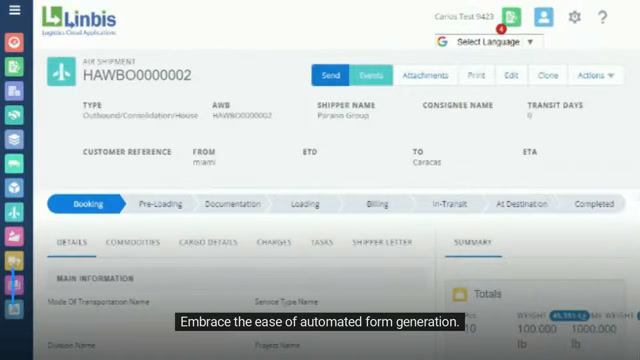This screenshot has height=360, width=640.
Task: Select the Documentation stage
Action: [x=233, y=204]
